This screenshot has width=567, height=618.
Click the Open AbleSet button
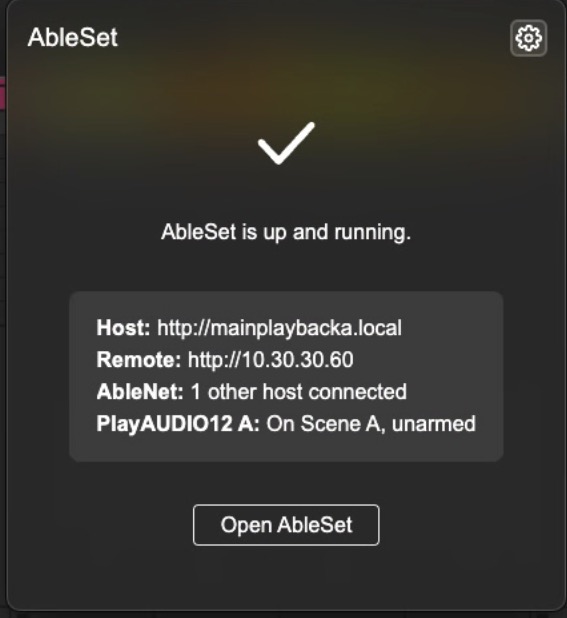(x=286, y=525)
